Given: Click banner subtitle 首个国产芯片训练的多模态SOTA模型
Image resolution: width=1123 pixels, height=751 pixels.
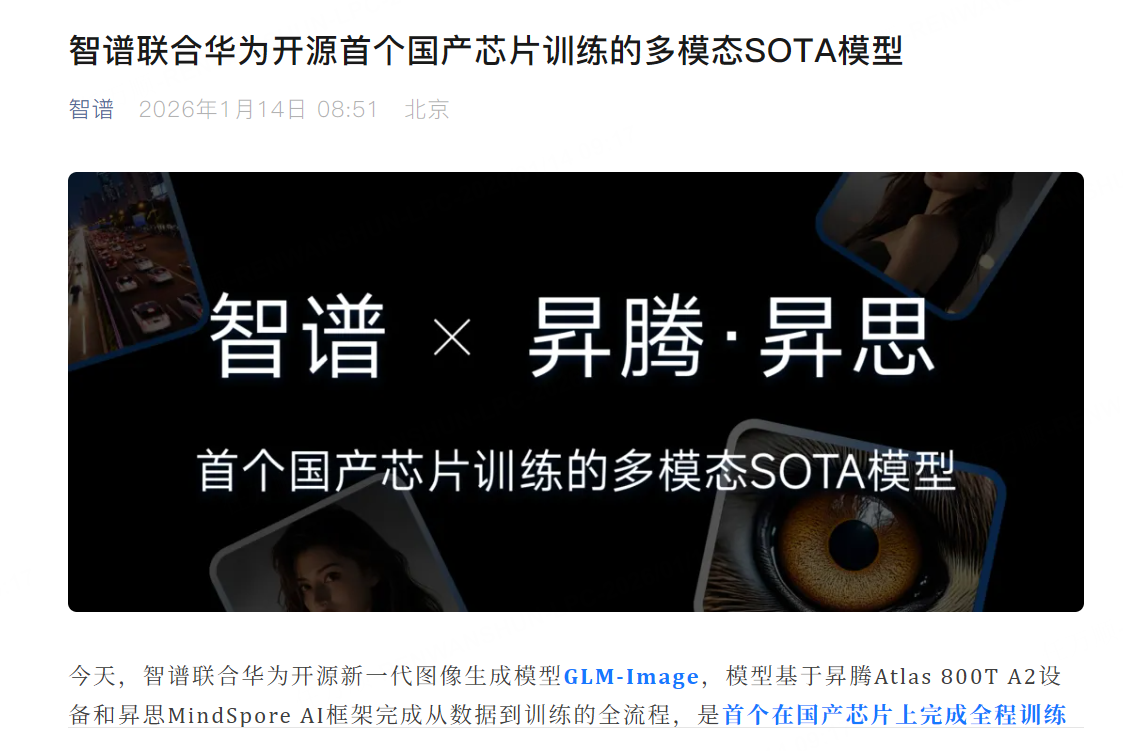Looking at the screenshot, I should [x=576, y=471].
